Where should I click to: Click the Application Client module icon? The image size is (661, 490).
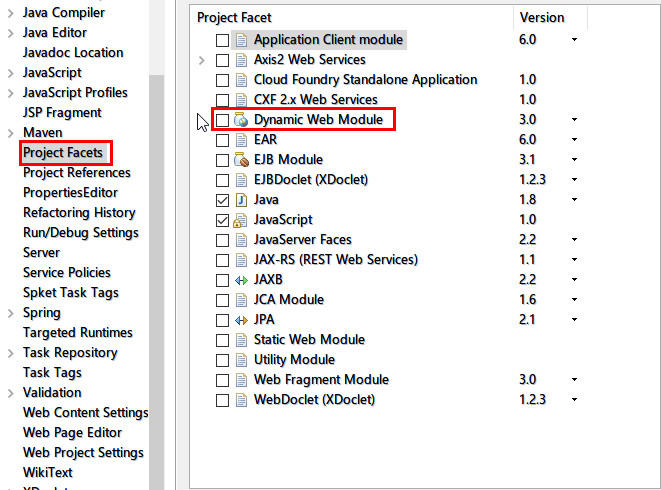pos(240,40)
